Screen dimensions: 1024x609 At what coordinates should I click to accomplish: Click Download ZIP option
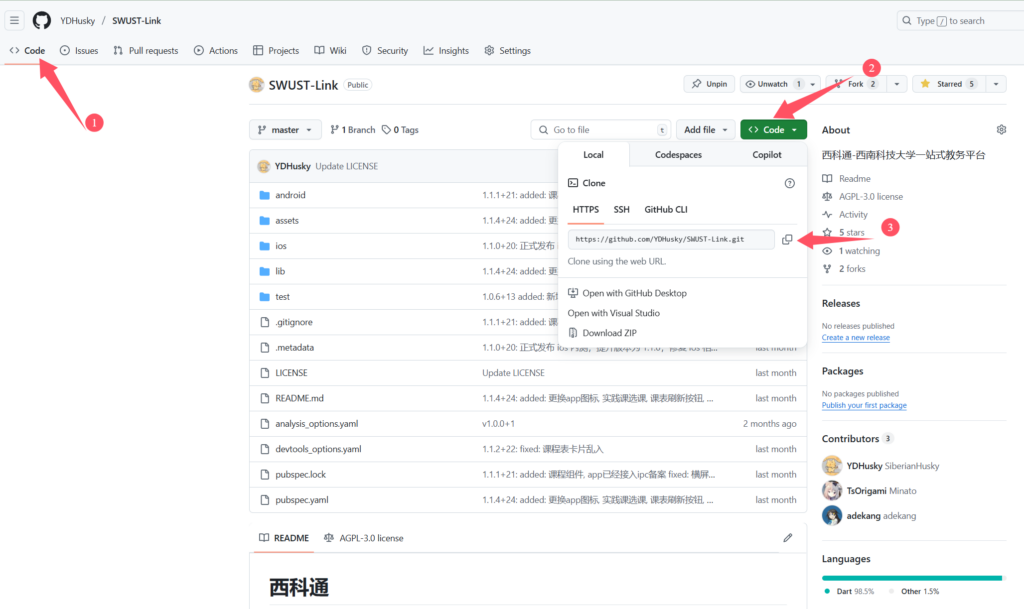coord(609,333)
